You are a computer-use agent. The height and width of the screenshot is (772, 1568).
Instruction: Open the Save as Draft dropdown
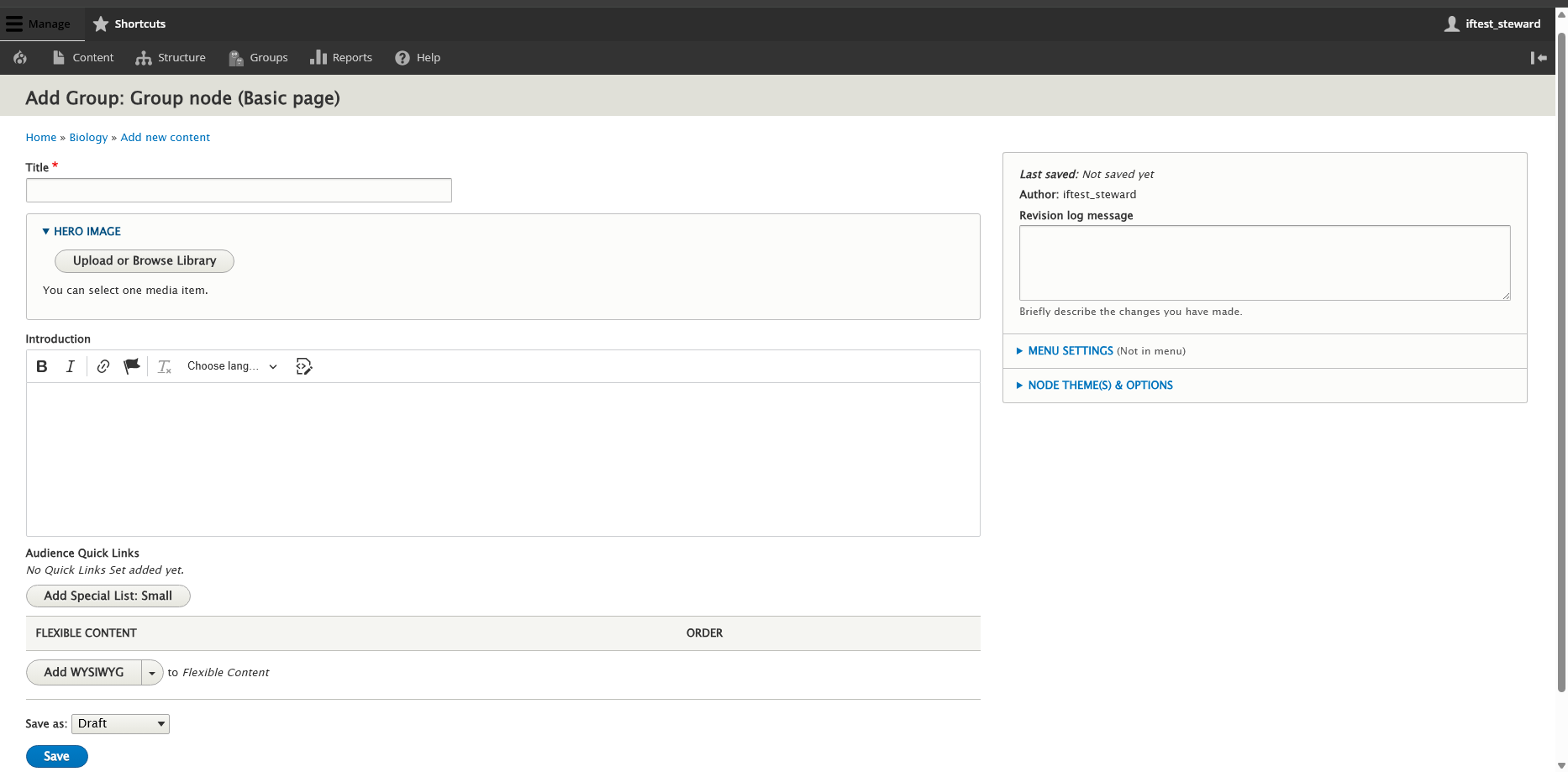120,723
